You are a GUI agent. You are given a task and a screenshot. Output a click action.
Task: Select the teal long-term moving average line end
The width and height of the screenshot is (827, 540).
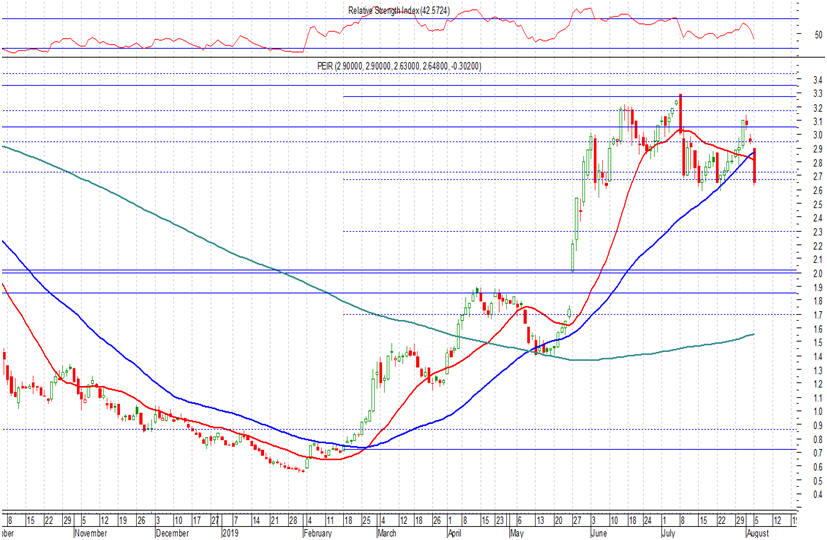point(755,334)
